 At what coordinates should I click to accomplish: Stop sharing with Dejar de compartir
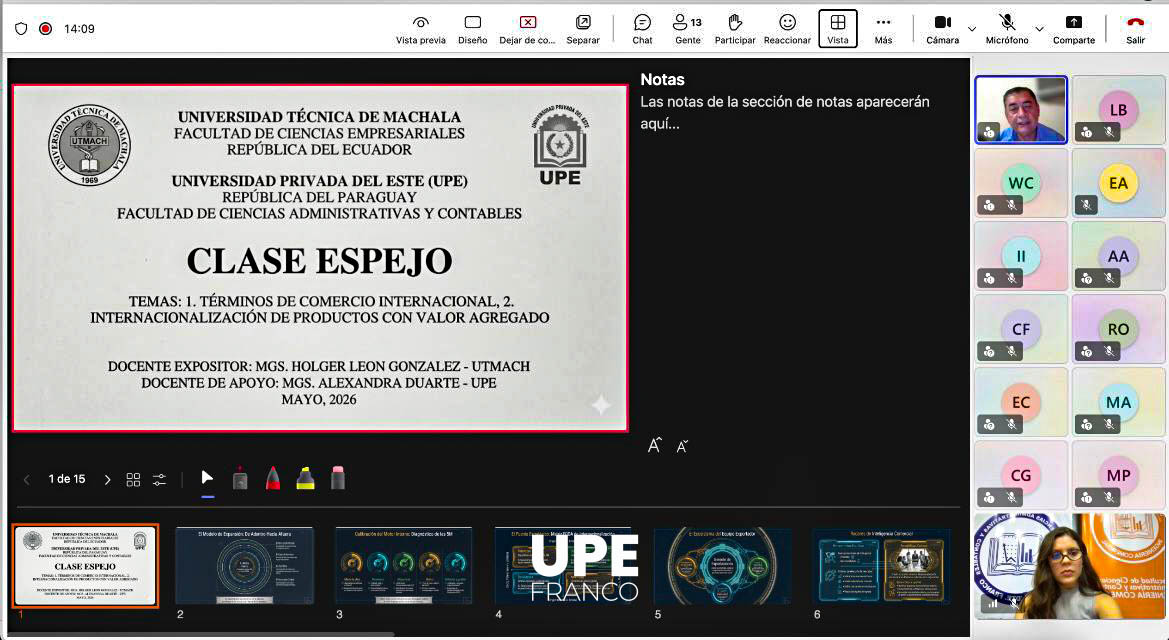(527, 29)
